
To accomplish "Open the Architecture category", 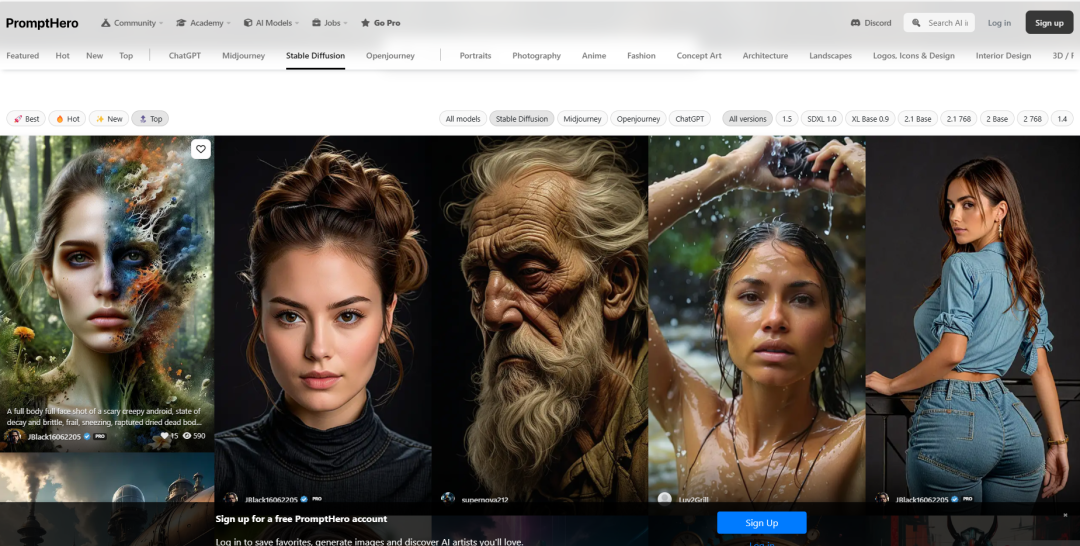I will (765, 56).
